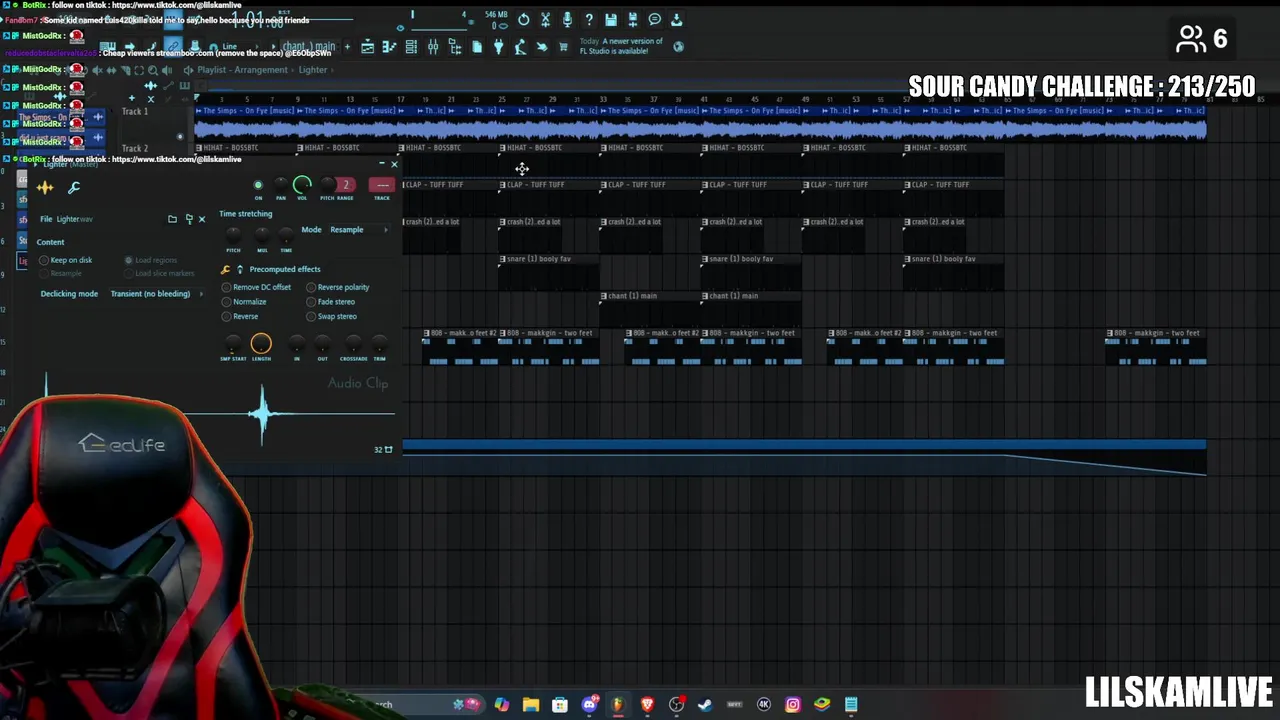Enable Reverse precomputed effect

point(240,316)
